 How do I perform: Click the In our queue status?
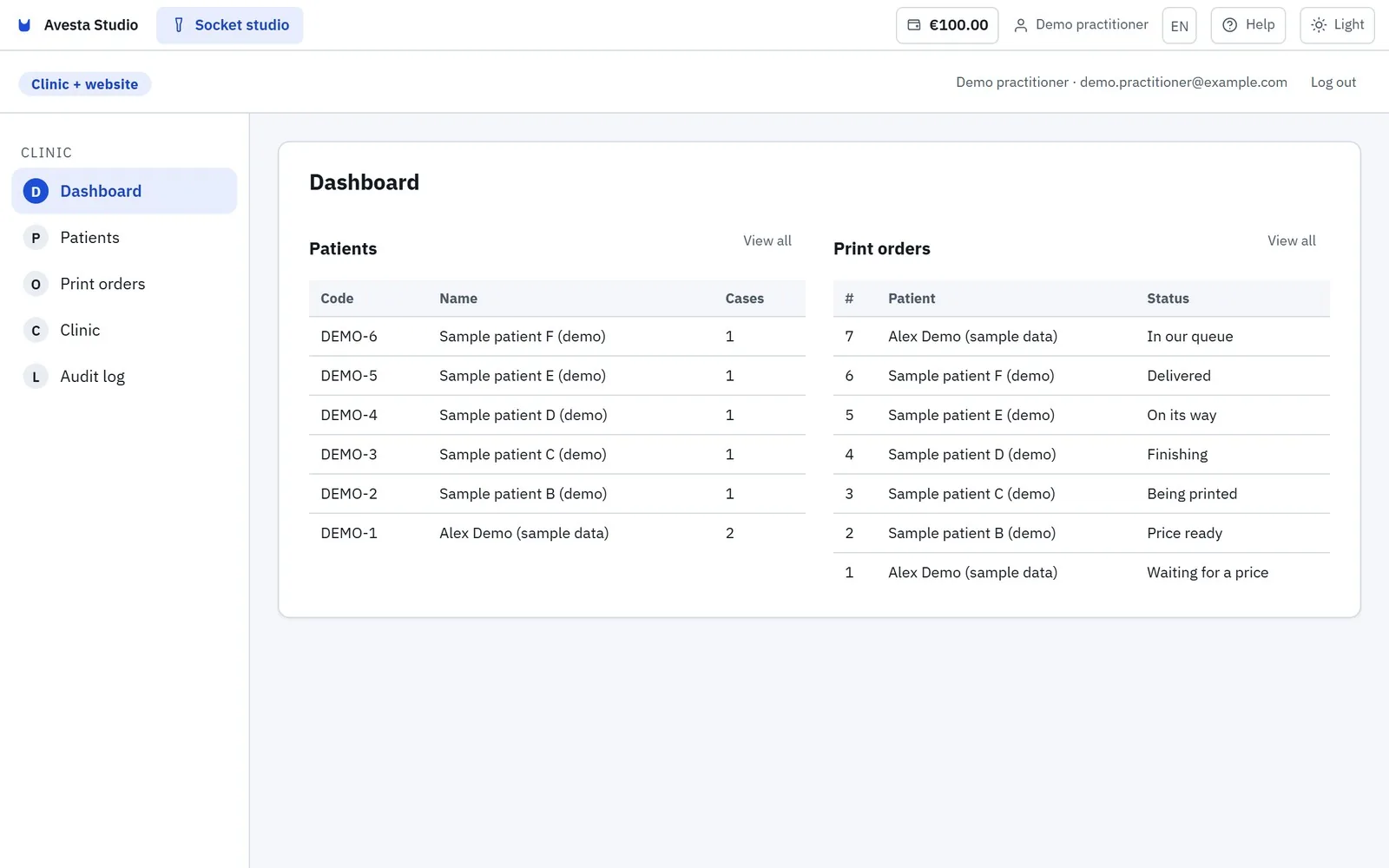[1190, 337]
